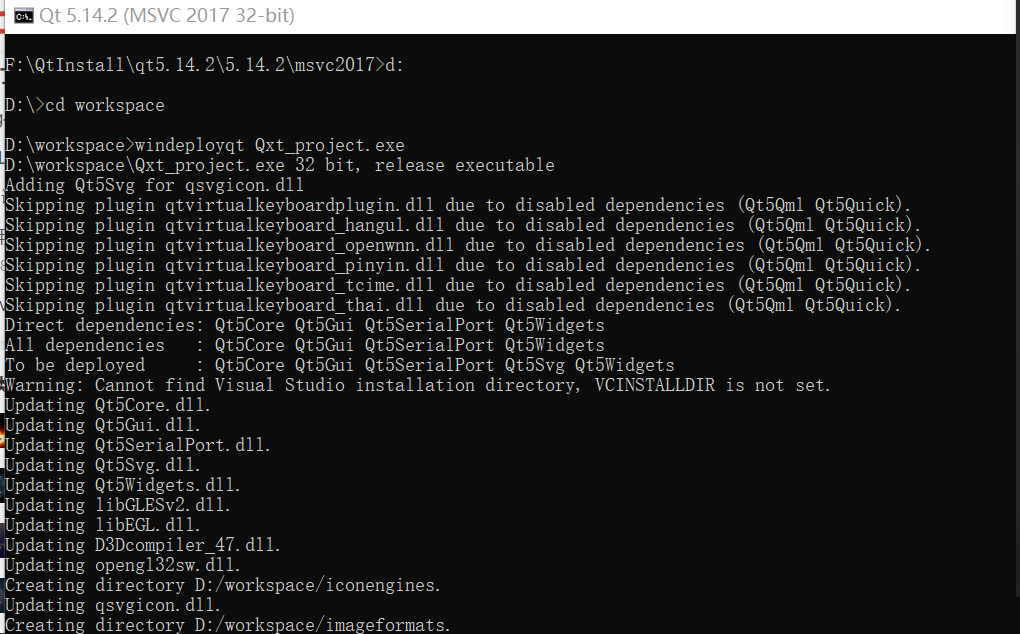Click the 'Creating directory D:/workspace/imageformats.' line
This screenshot has height=634, width=1020.
click(228, 625)
